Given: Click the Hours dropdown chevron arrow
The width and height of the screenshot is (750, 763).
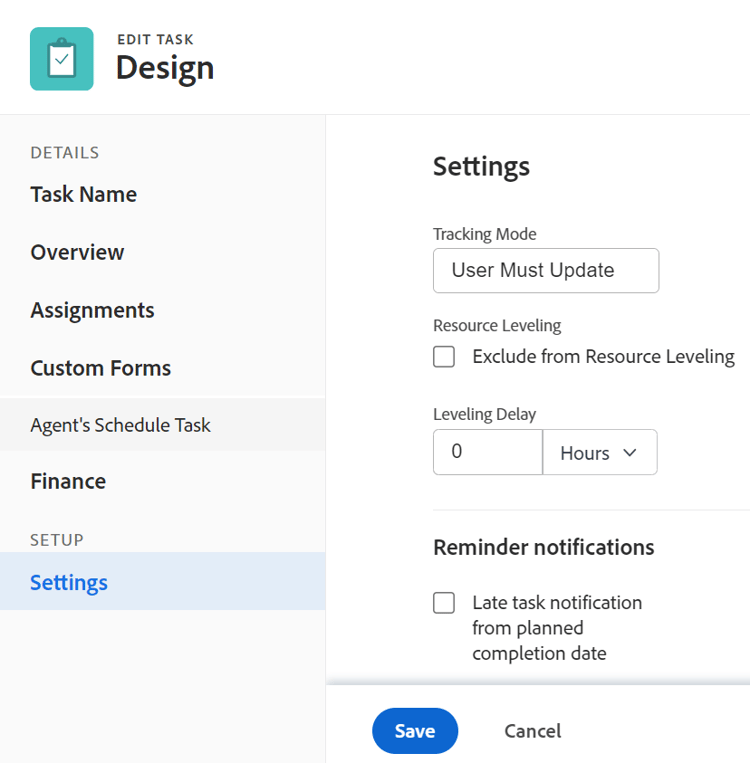Looking at the screenshot, I should point(630,453).
